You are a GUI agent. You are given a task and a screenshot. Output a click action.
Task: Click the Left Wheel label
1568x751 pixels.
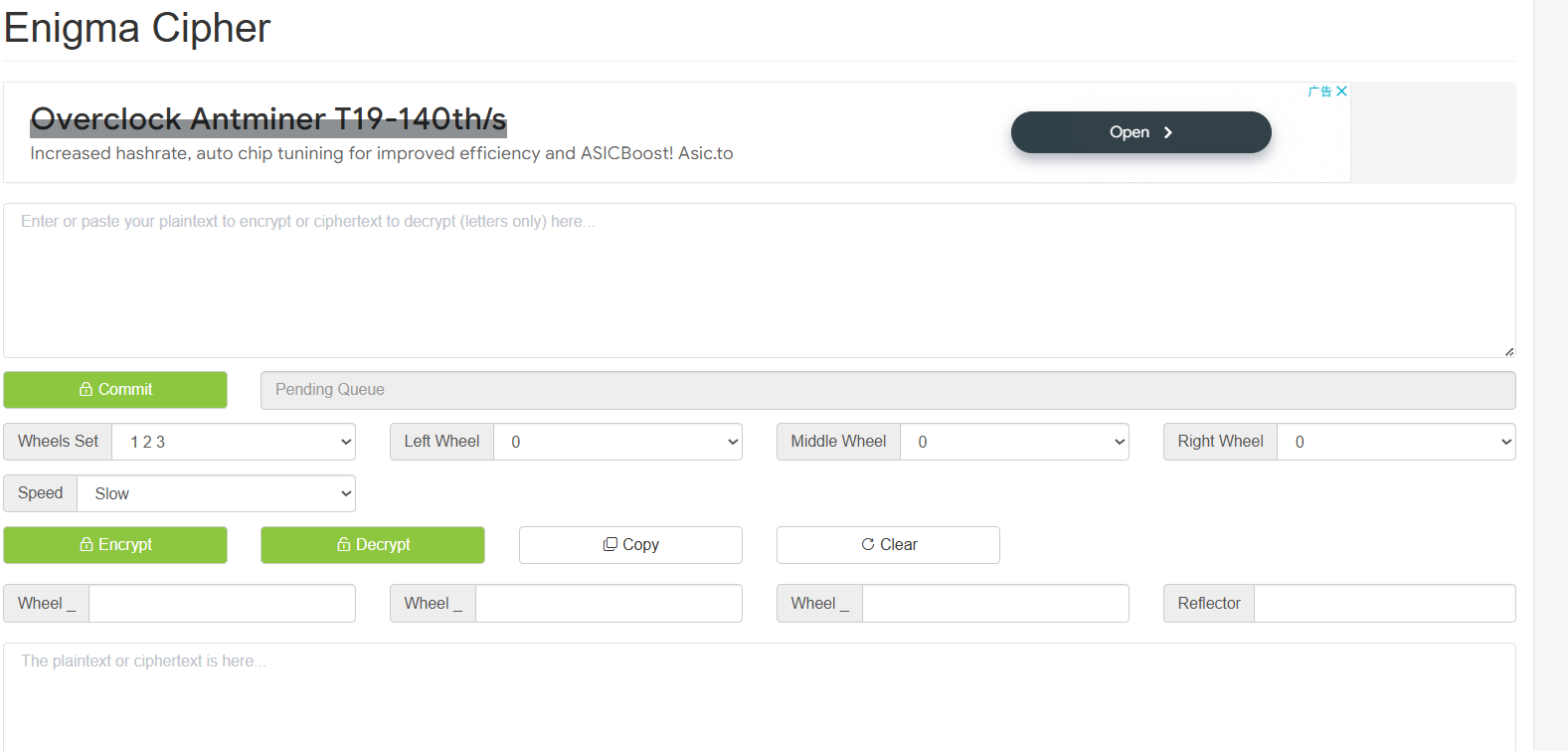(441, 442)
